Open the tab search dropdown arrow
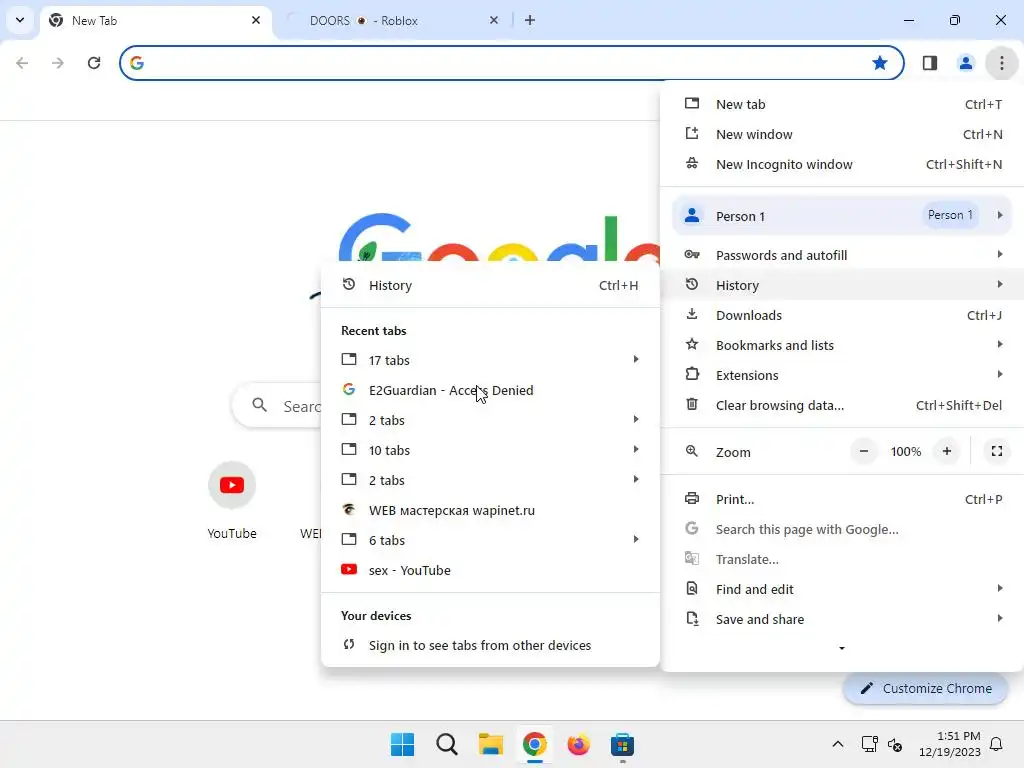The height and width of the screenshot is (768, 1024). [20, 20]
